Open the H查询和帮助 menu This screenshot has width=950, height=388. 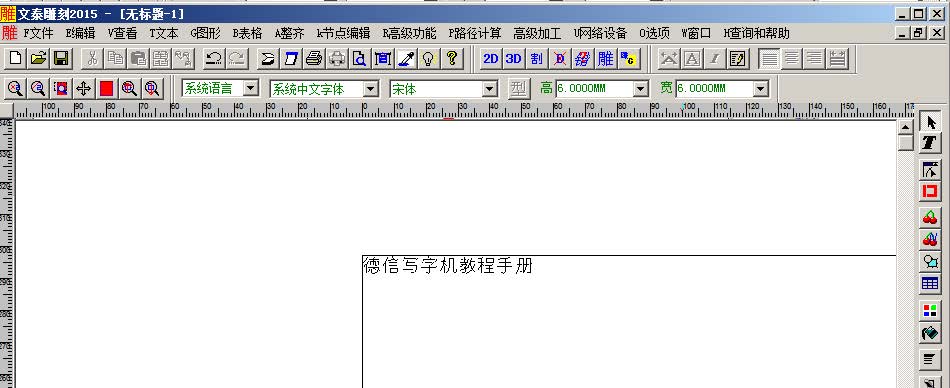click(756, 33)
